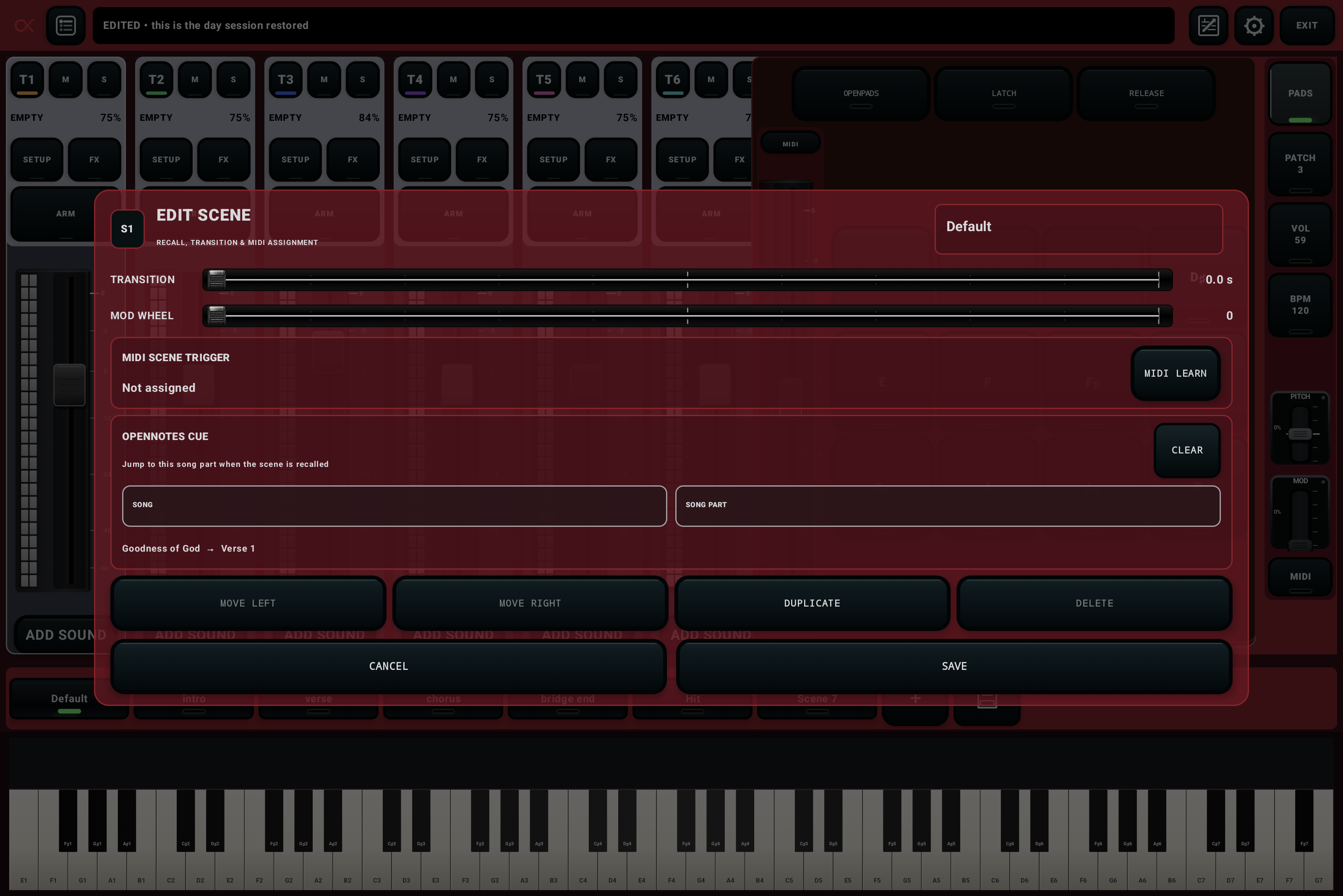Open FX for track T5
This screenshot has height=896, width=1343.
click(611, 159)
